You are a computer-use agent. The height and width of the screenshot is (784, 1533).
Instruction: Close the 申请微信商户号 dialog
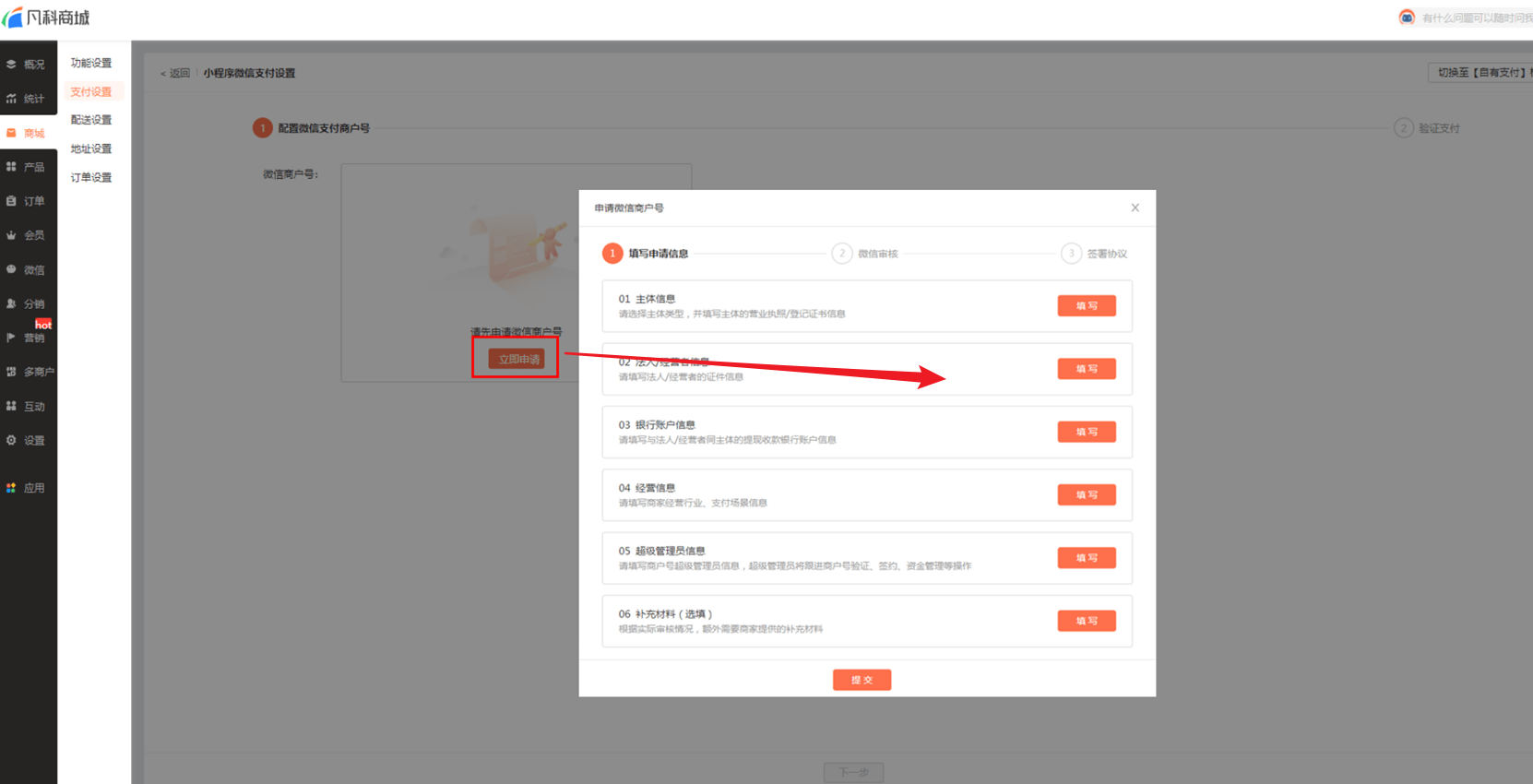tap(1135, 208)
